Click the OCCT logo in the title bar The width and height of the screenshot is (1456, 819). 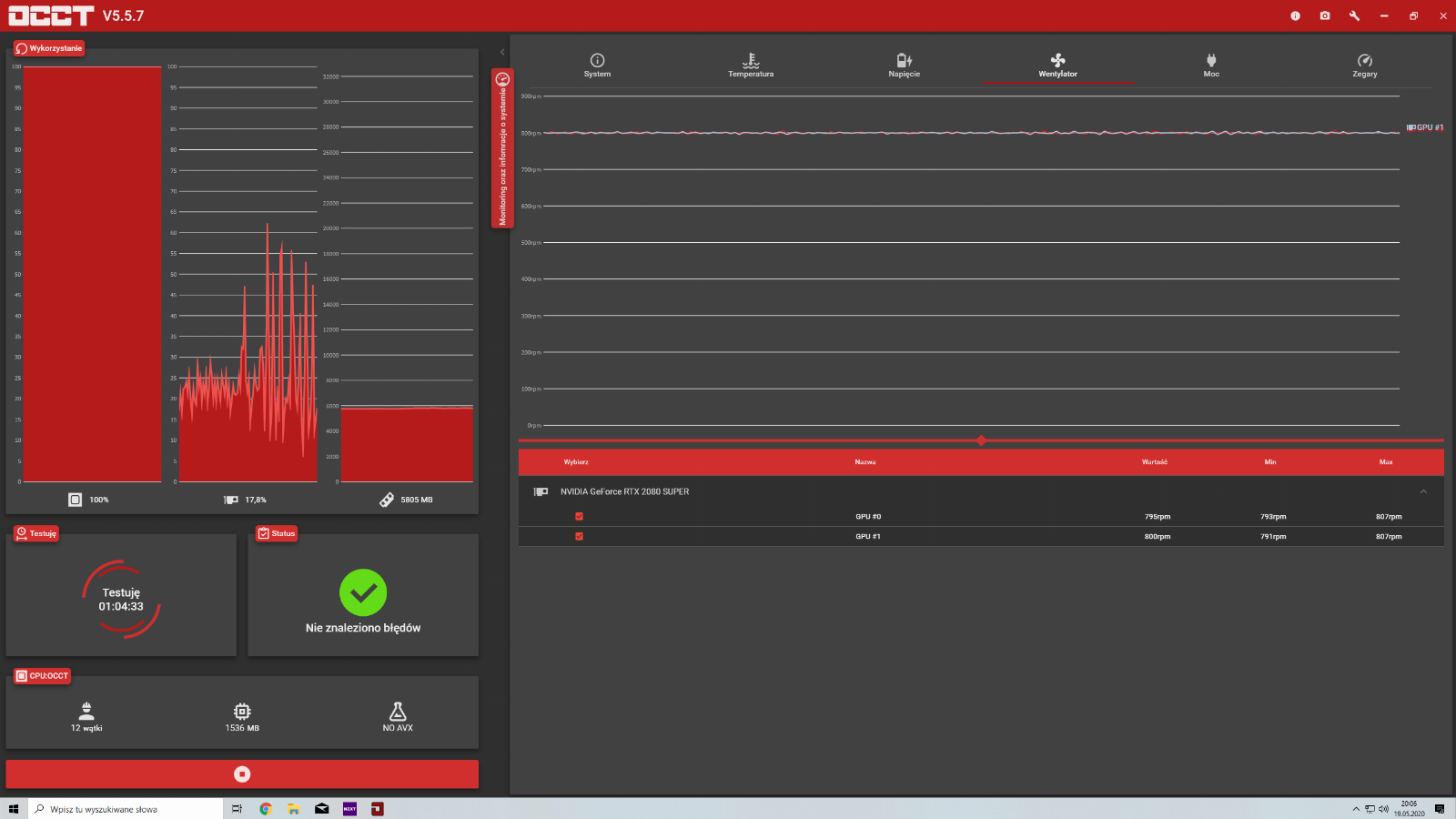[52, 15]
